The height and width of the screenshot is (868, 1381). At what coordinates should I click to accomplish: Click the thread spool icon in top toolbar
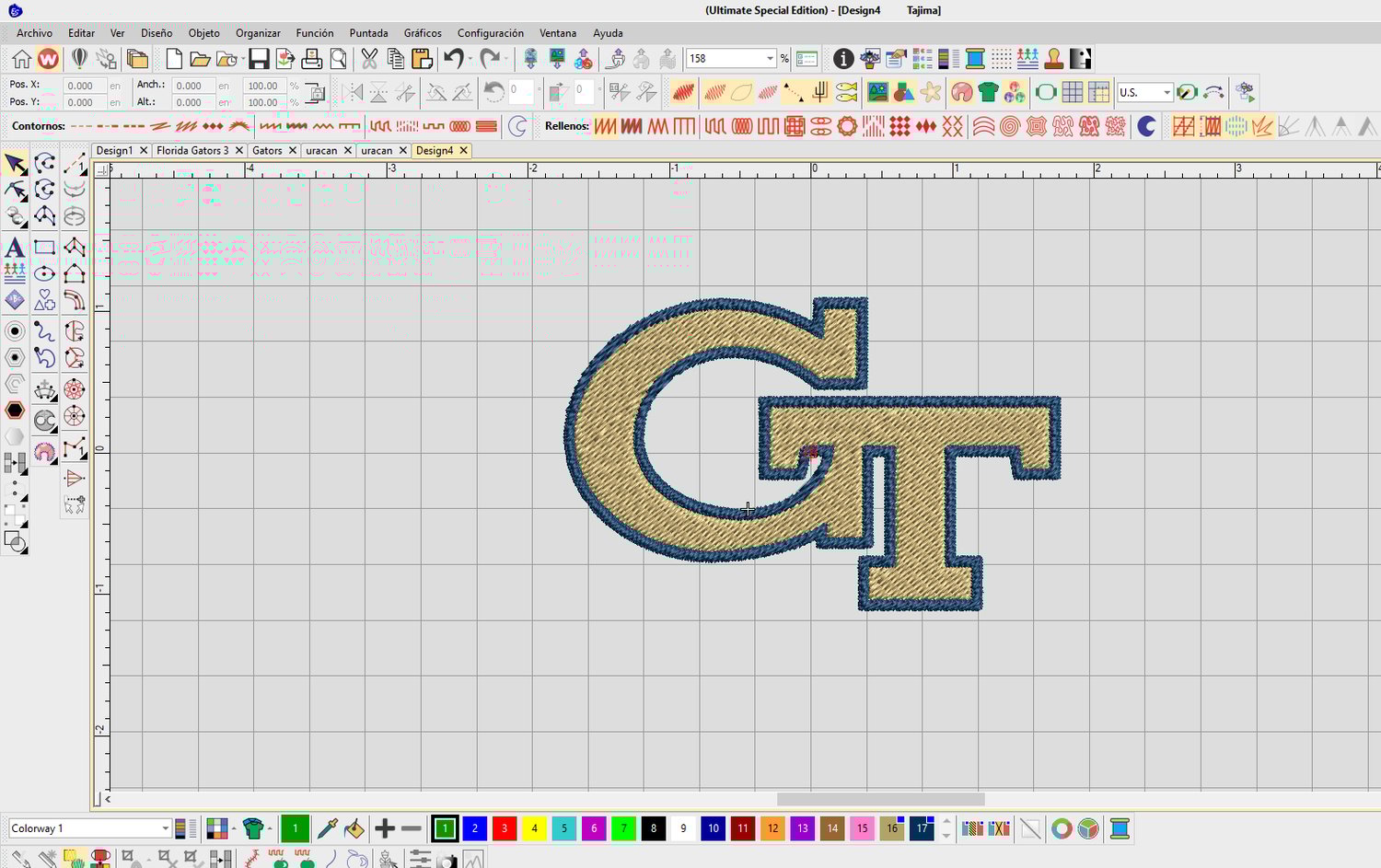coord(975,59)
